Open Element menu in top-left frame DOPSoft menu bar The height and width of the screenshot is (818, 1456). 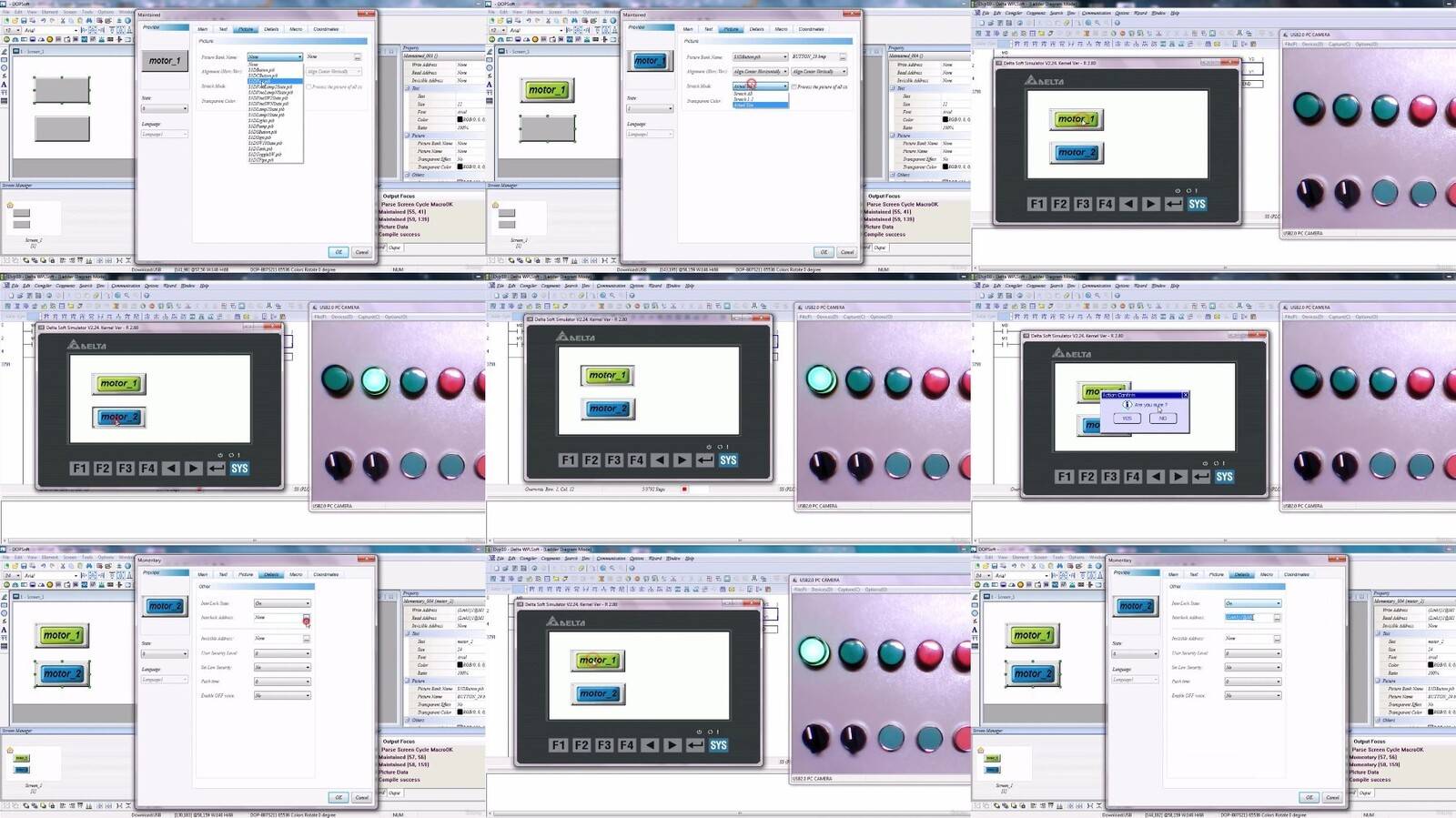(x=50, y=12)
